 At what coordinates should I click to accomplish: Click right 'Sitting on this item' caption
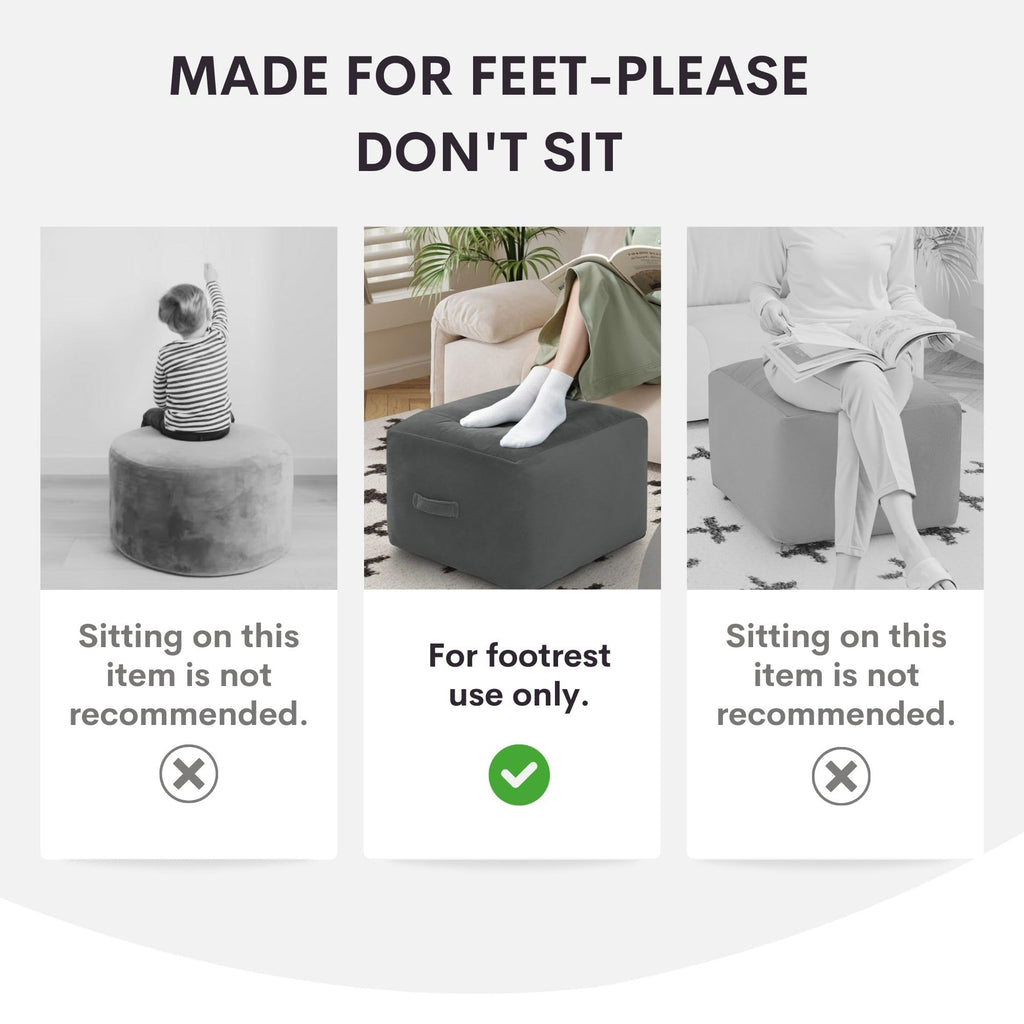(x=836, y=675)
